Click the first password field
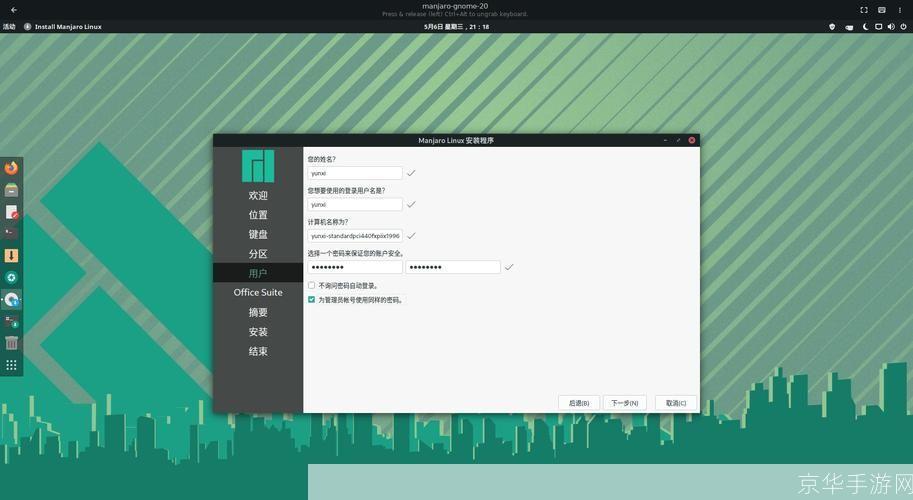This screenshot has width=913, height=500. point(355,267)
